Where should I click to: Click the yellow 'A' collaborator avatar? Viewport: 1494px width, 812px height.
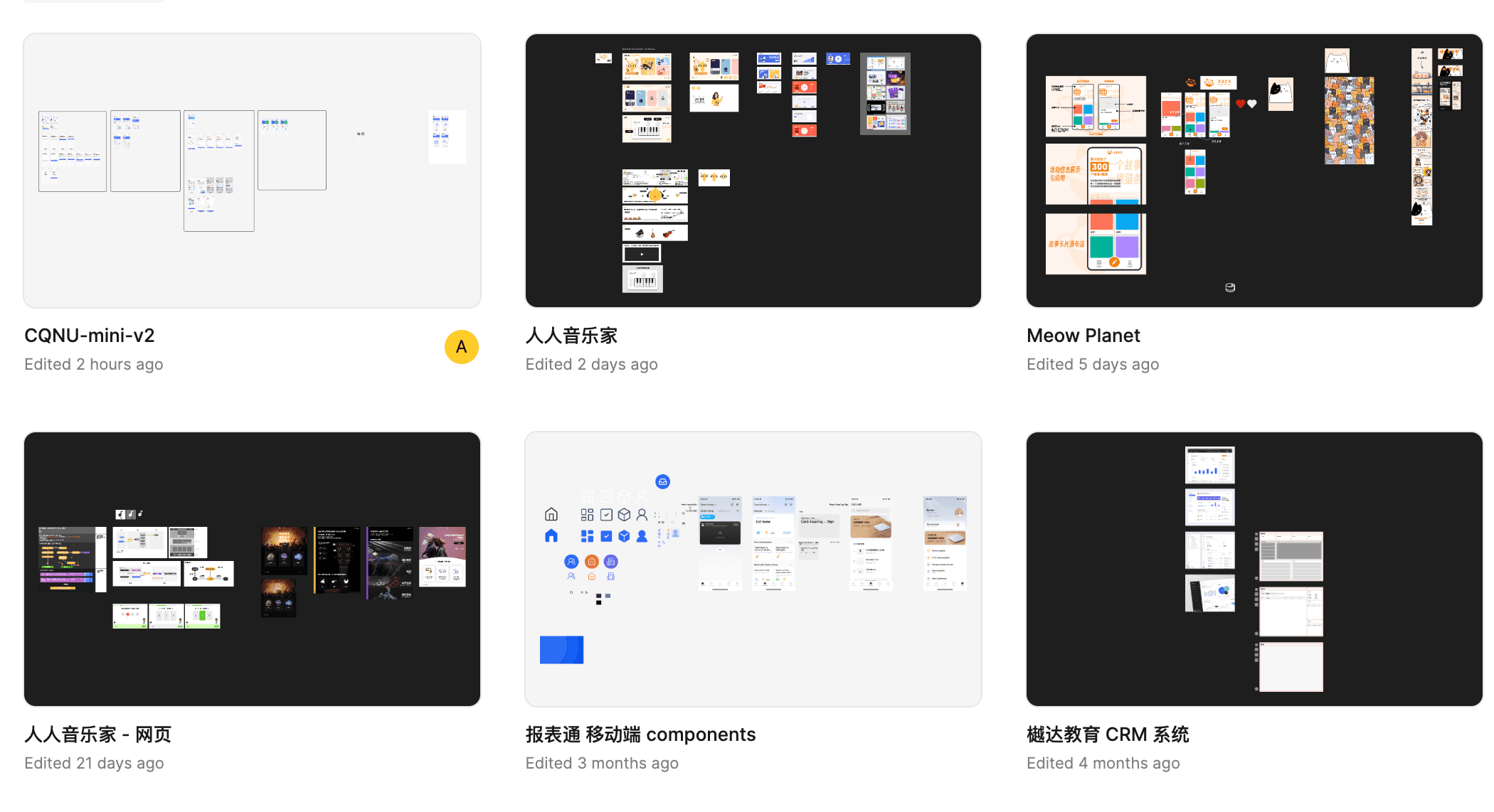pos(461,347)
